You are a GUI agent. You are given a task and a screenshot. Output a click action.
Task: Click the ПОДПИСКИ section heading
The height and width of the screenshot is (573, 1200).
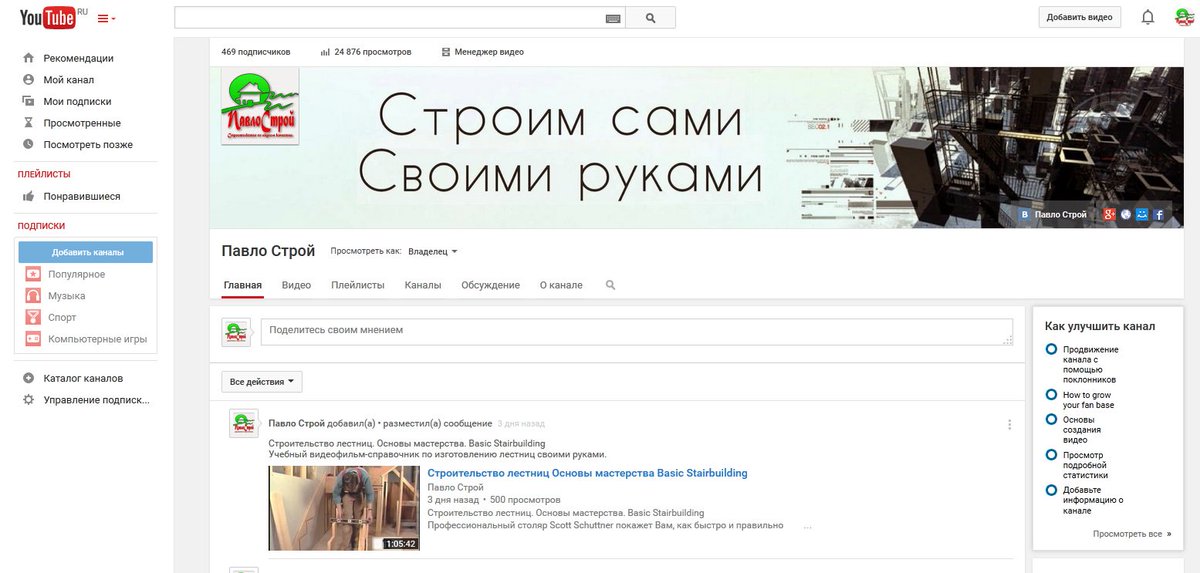point(41,226)
